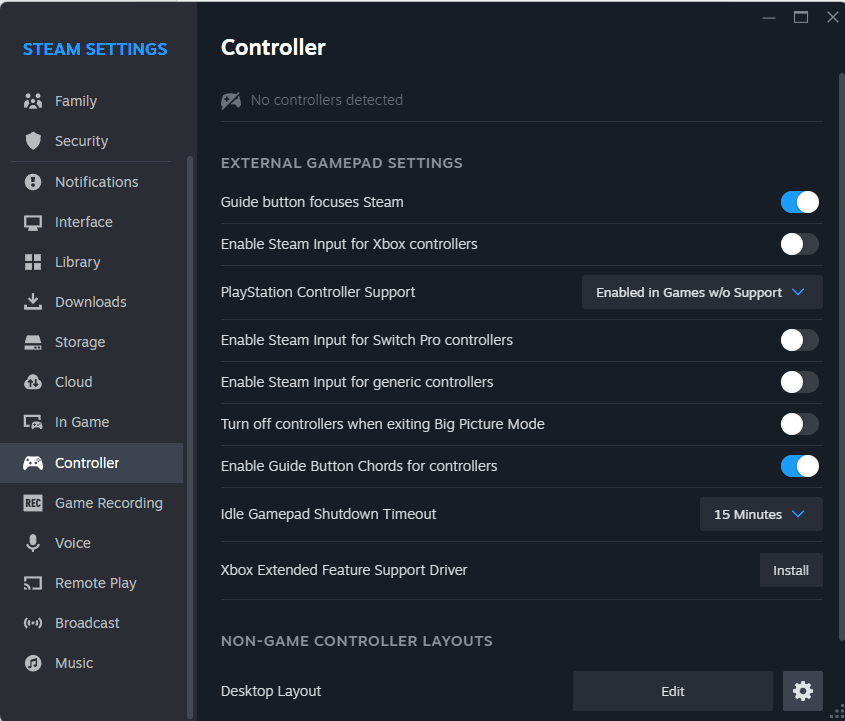Screen dimensions: 845x721
Task: Click the Desktop Layout label
Action: pos(271,691)
